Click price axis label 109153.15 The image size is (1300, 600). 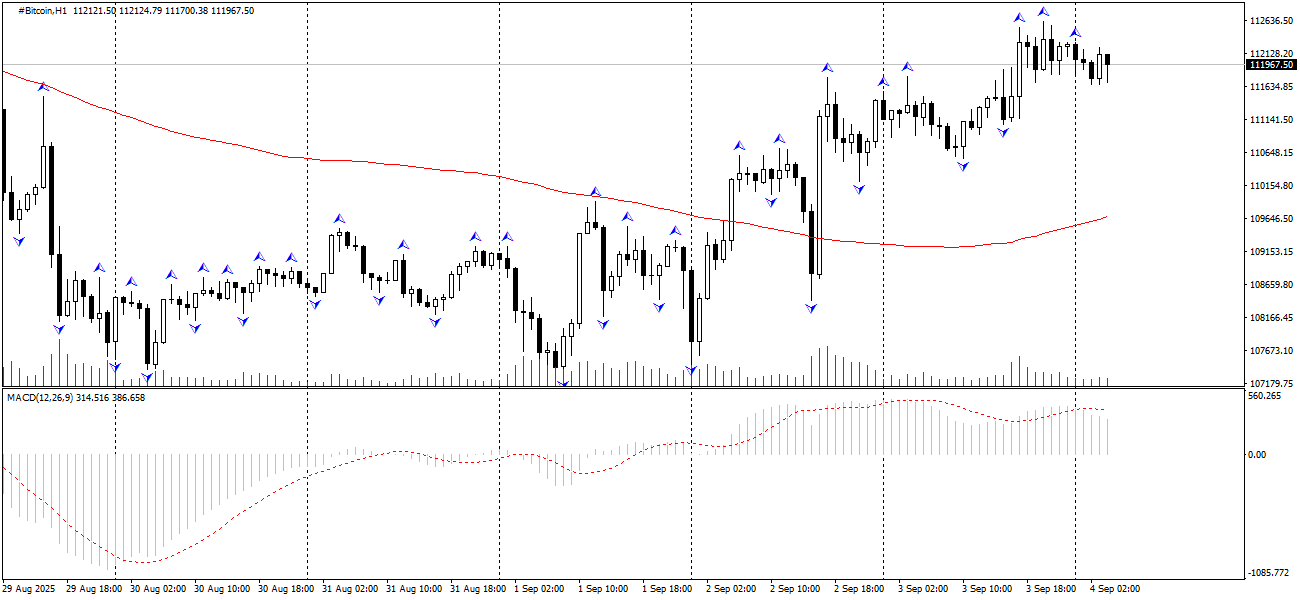coord(1270,252)
